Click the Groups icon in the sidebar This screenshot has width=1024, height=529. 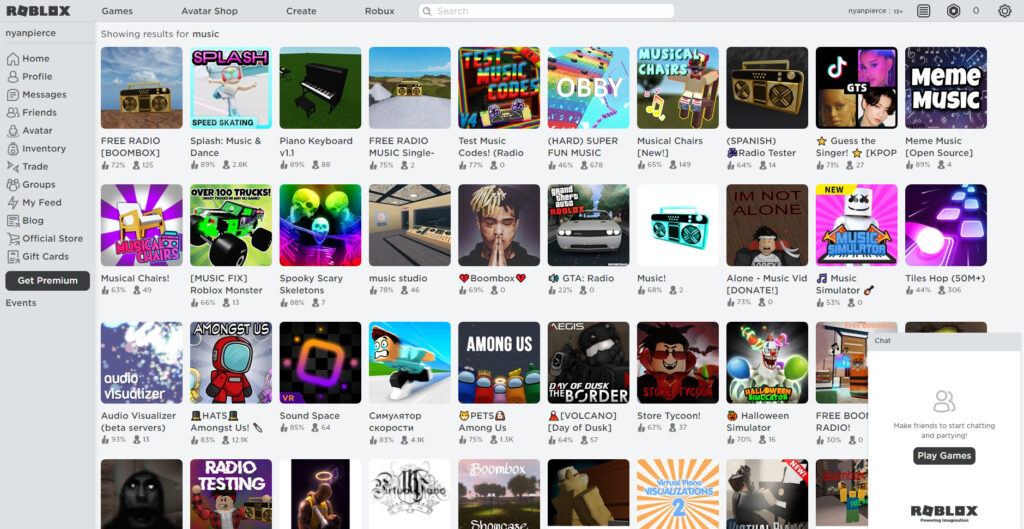tap(12, 185)
